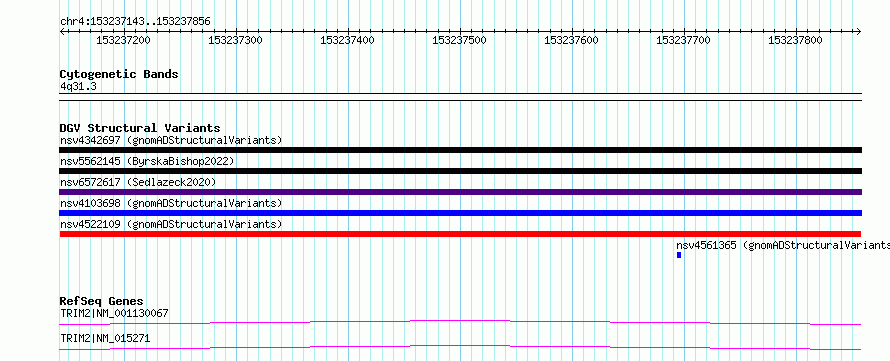Click the DGV Structural Variants track heading

pos(140,128)
